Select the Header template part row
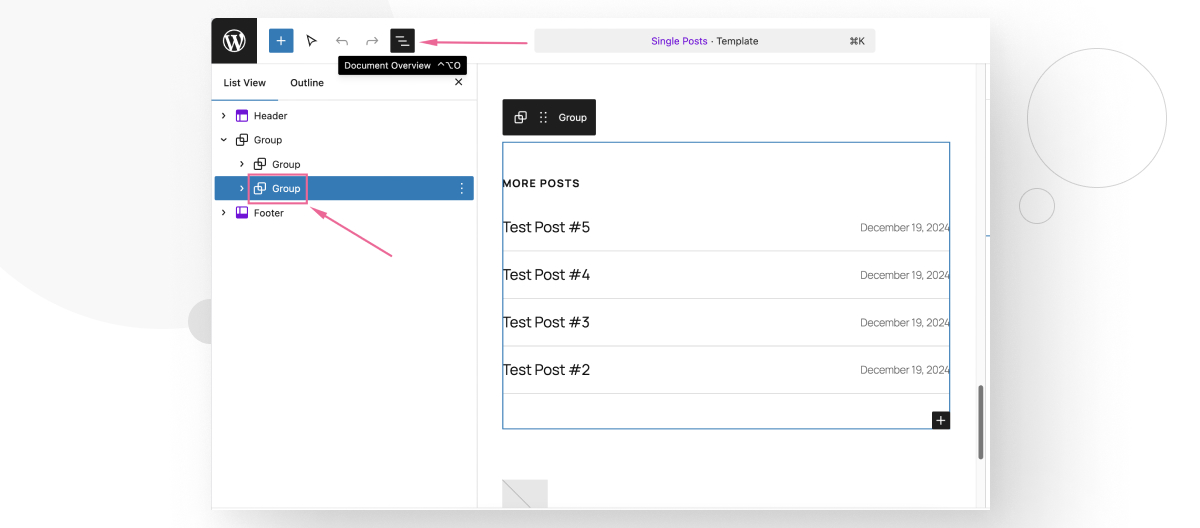The width and height of the screenshot is (1200, 528). [344, 116]
